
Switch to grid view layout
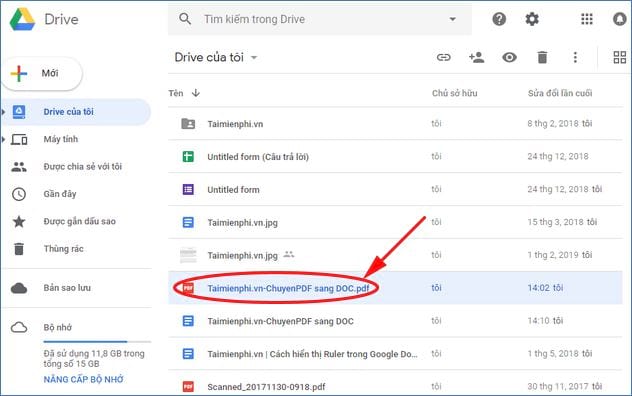(x=620, y=57)
